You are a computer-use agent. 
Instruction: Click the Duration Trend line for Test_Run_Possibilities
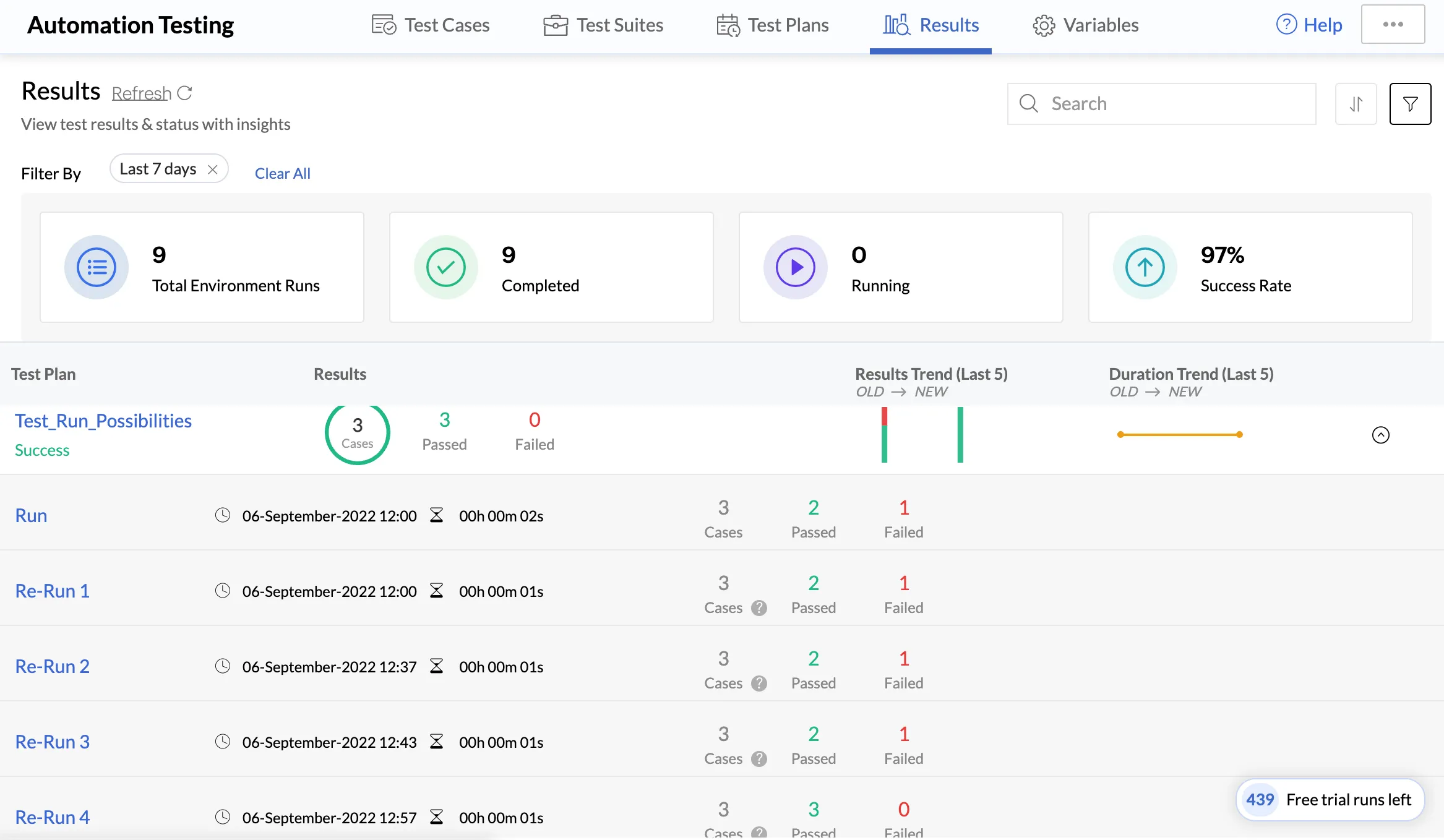pyautogui.click(x=1180, y=435)
